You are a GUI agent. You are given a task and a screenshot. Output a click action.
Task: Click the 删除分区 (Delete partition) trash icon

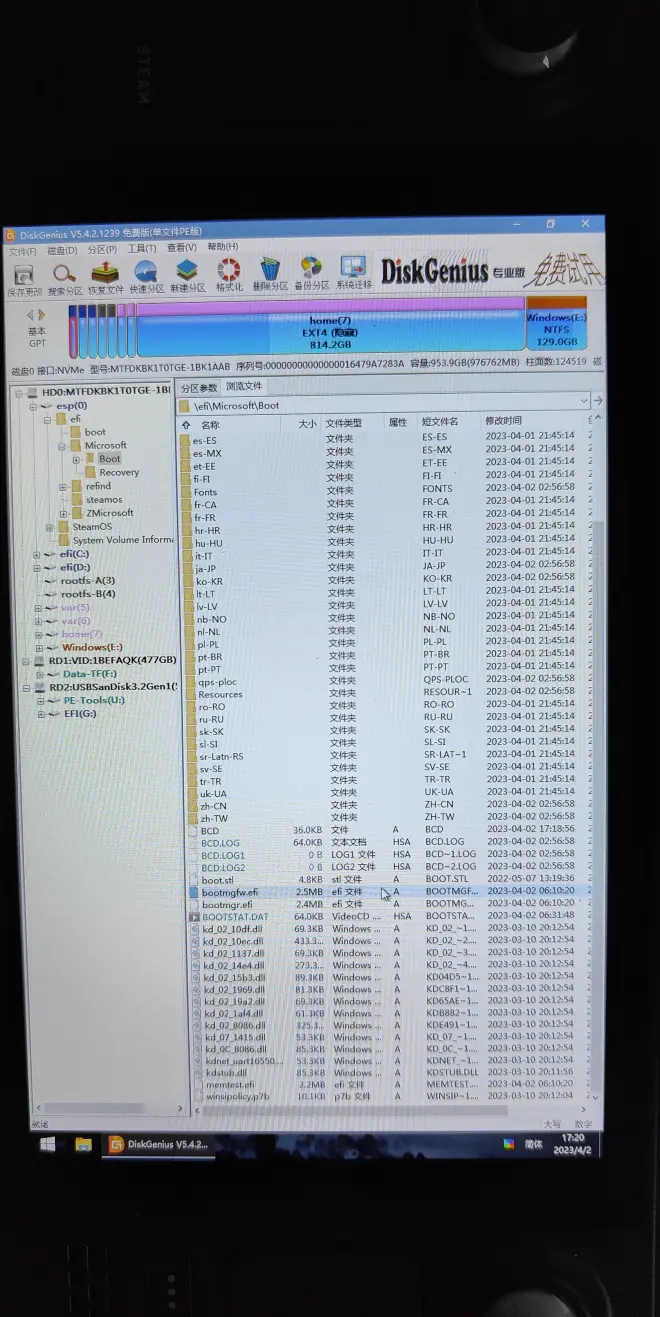coord(270,268)
